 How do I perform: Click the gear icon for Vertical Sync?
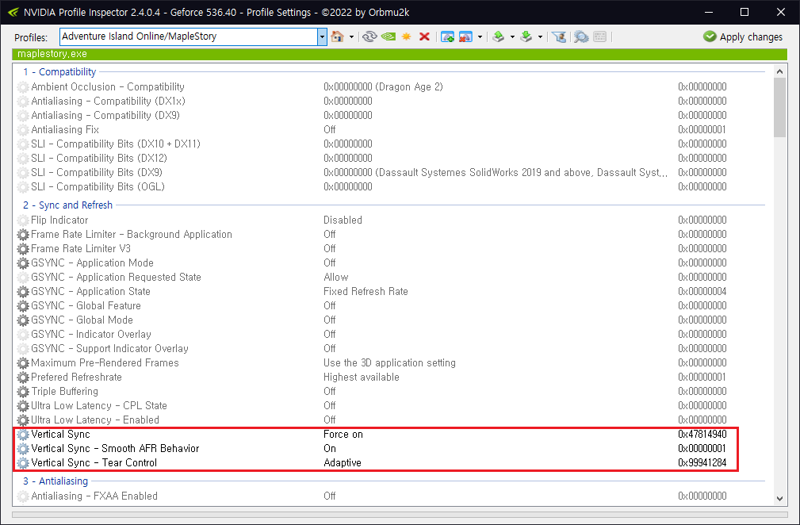[x=23, y=435]
